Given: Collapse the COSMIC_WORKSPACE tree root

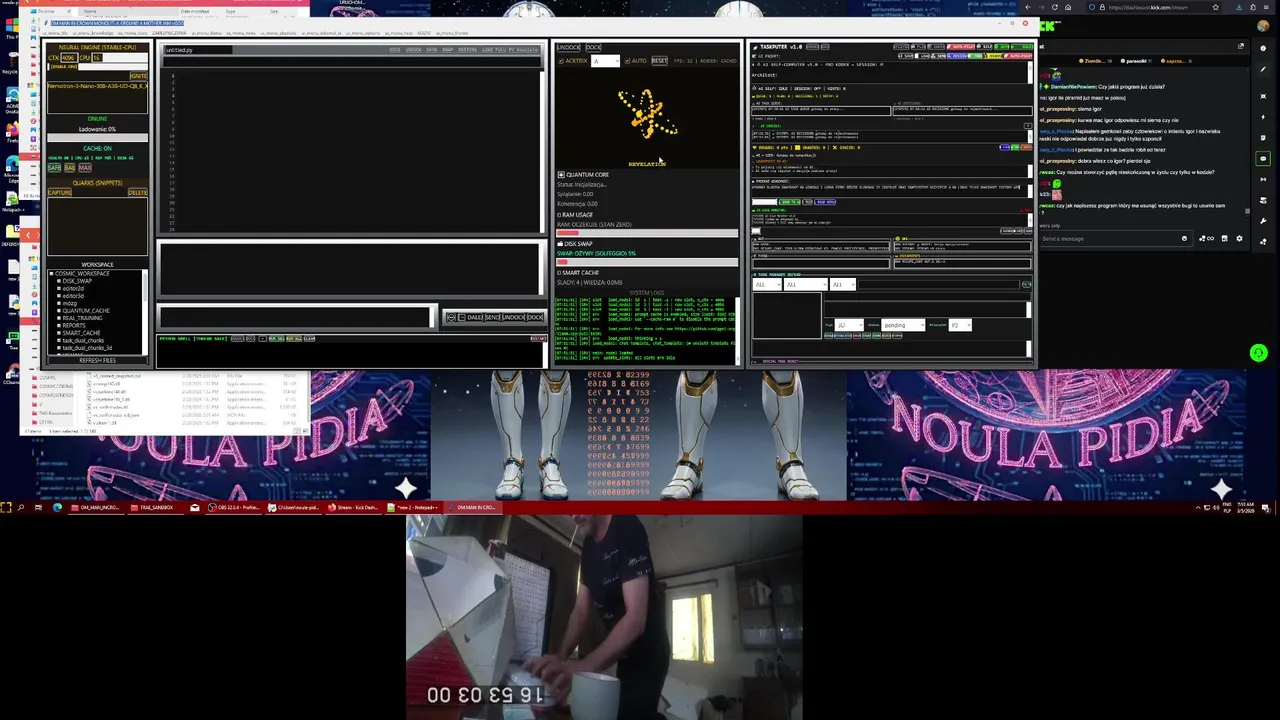Looking at the screenshot, I should pos(51,273).
